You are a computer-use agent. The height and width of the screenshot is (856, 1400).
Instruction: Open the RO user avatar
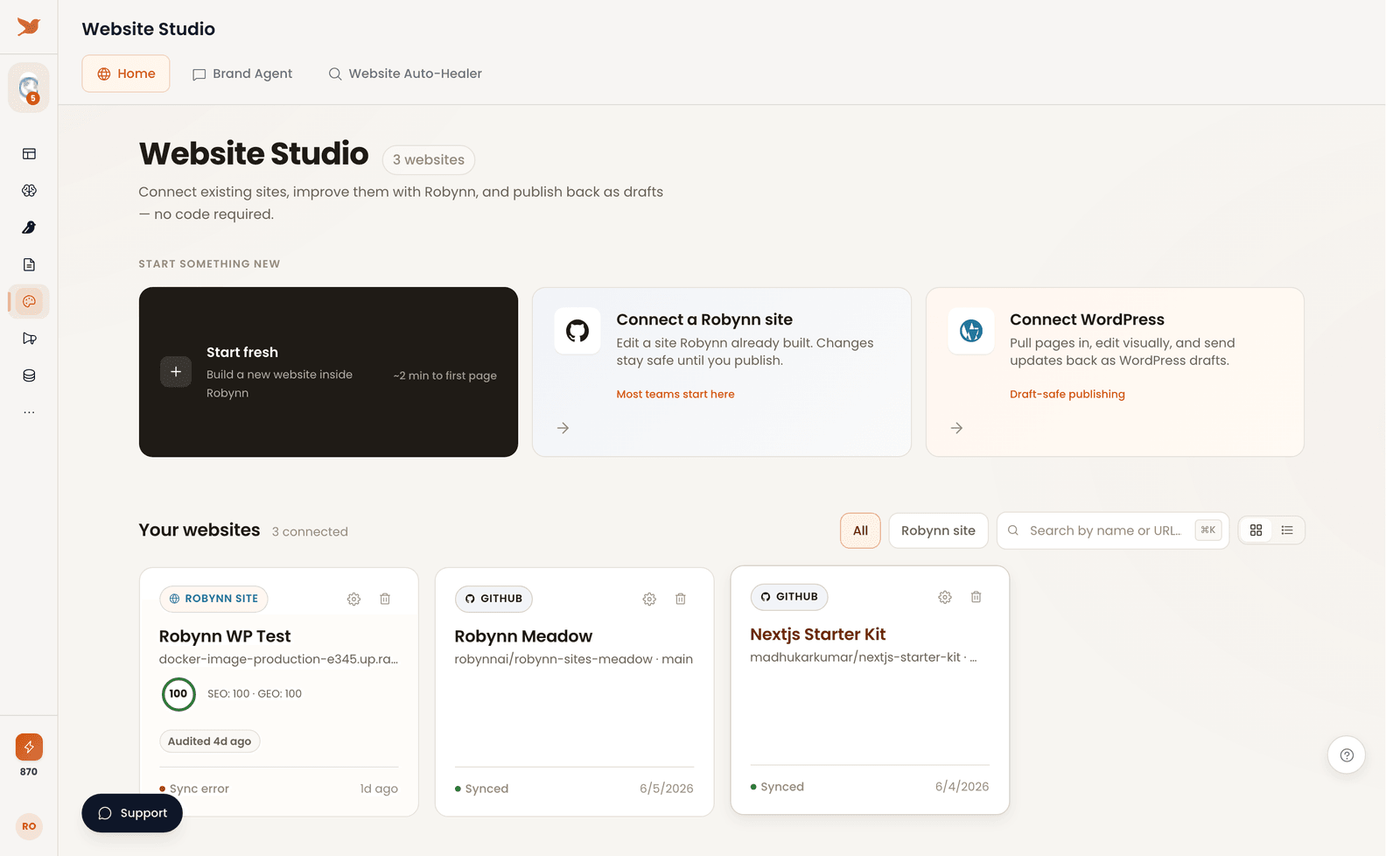pos(29,826)
